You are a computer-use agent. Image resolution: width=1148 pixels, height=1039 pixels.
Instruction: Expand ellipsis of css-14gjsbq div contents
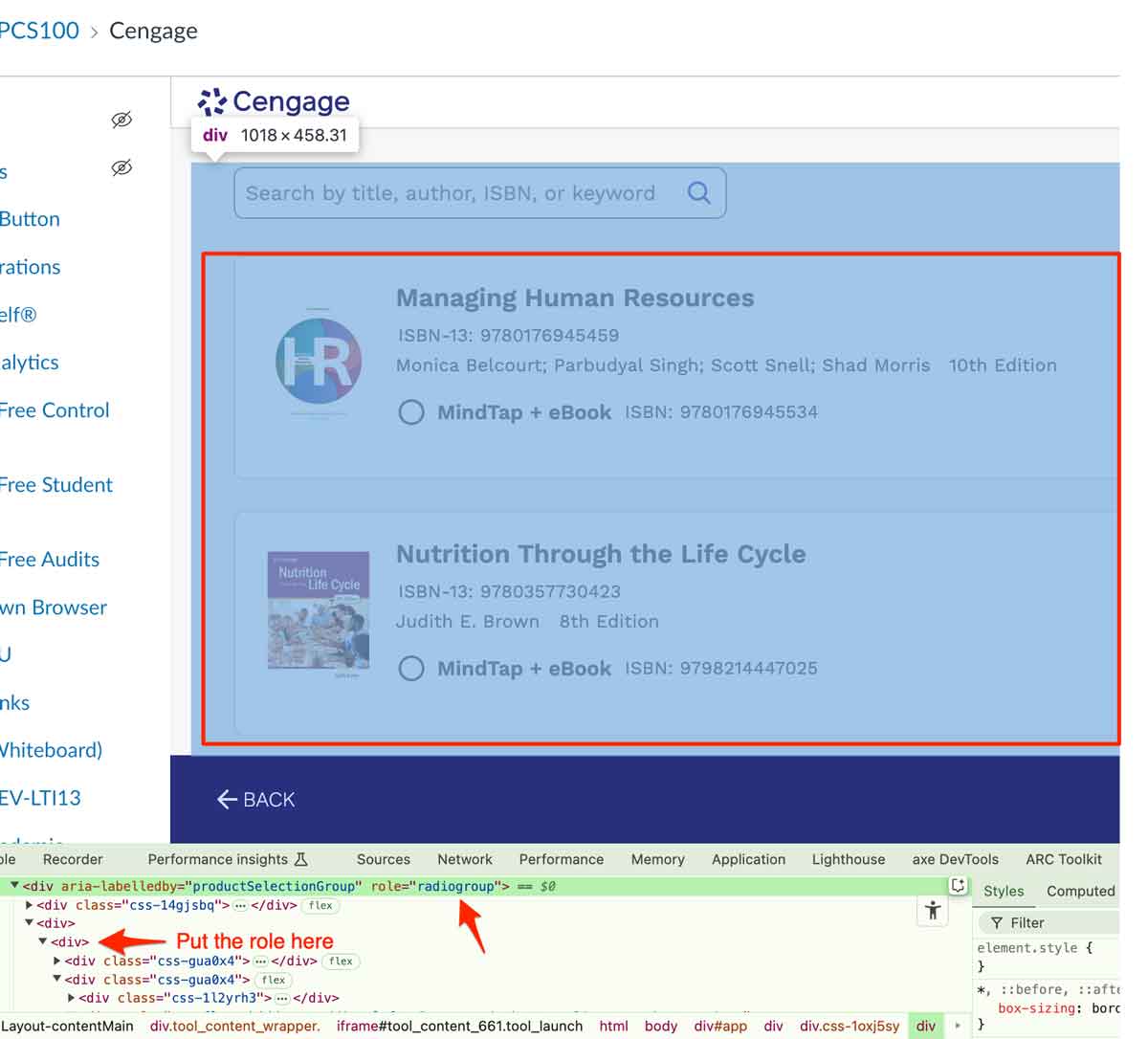241,905
